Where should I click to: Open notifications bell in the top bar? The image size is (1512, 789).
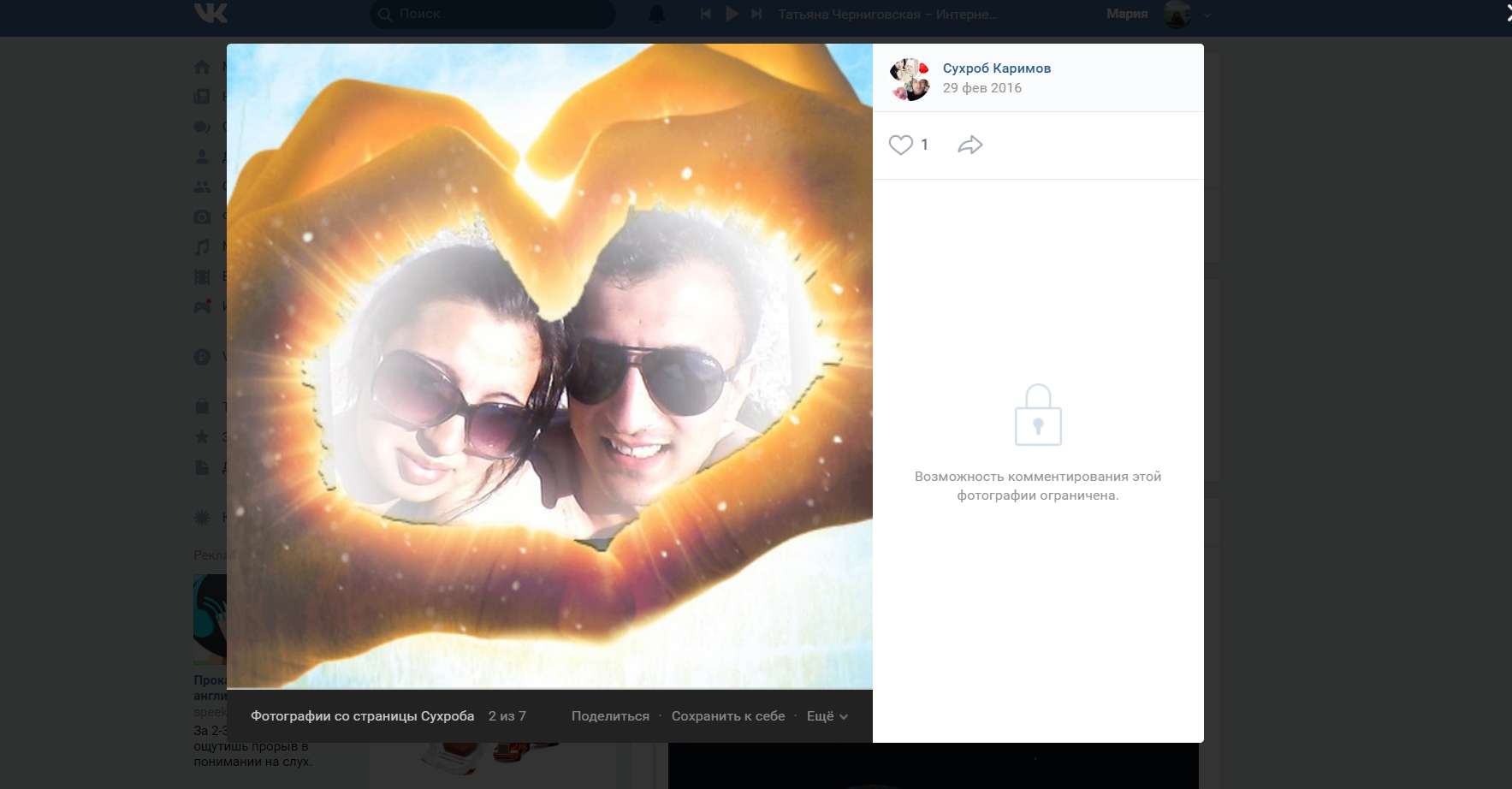[656, 14]
